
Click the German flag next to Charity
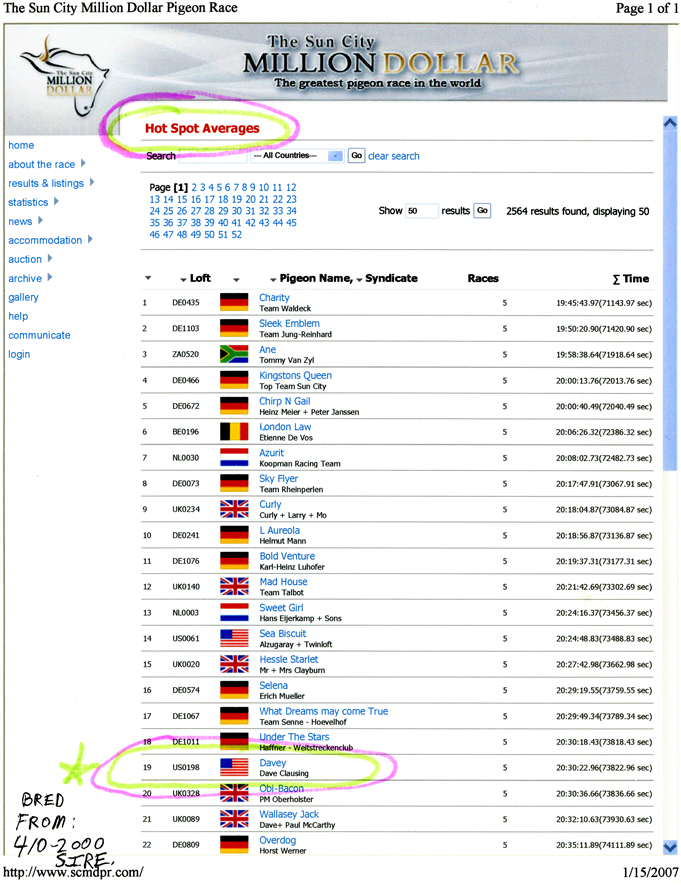[233, 302]
